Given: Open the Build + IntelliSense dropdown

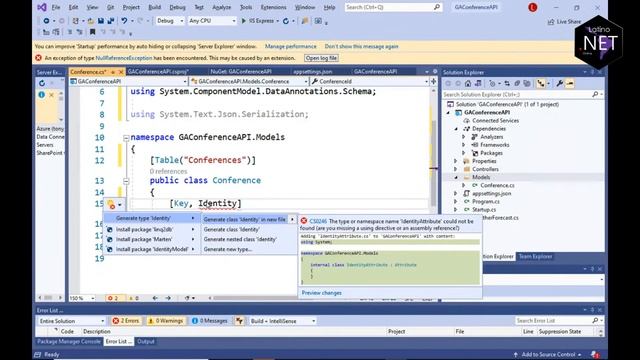Looking at the screenshot, I should (x=282, y=321).
